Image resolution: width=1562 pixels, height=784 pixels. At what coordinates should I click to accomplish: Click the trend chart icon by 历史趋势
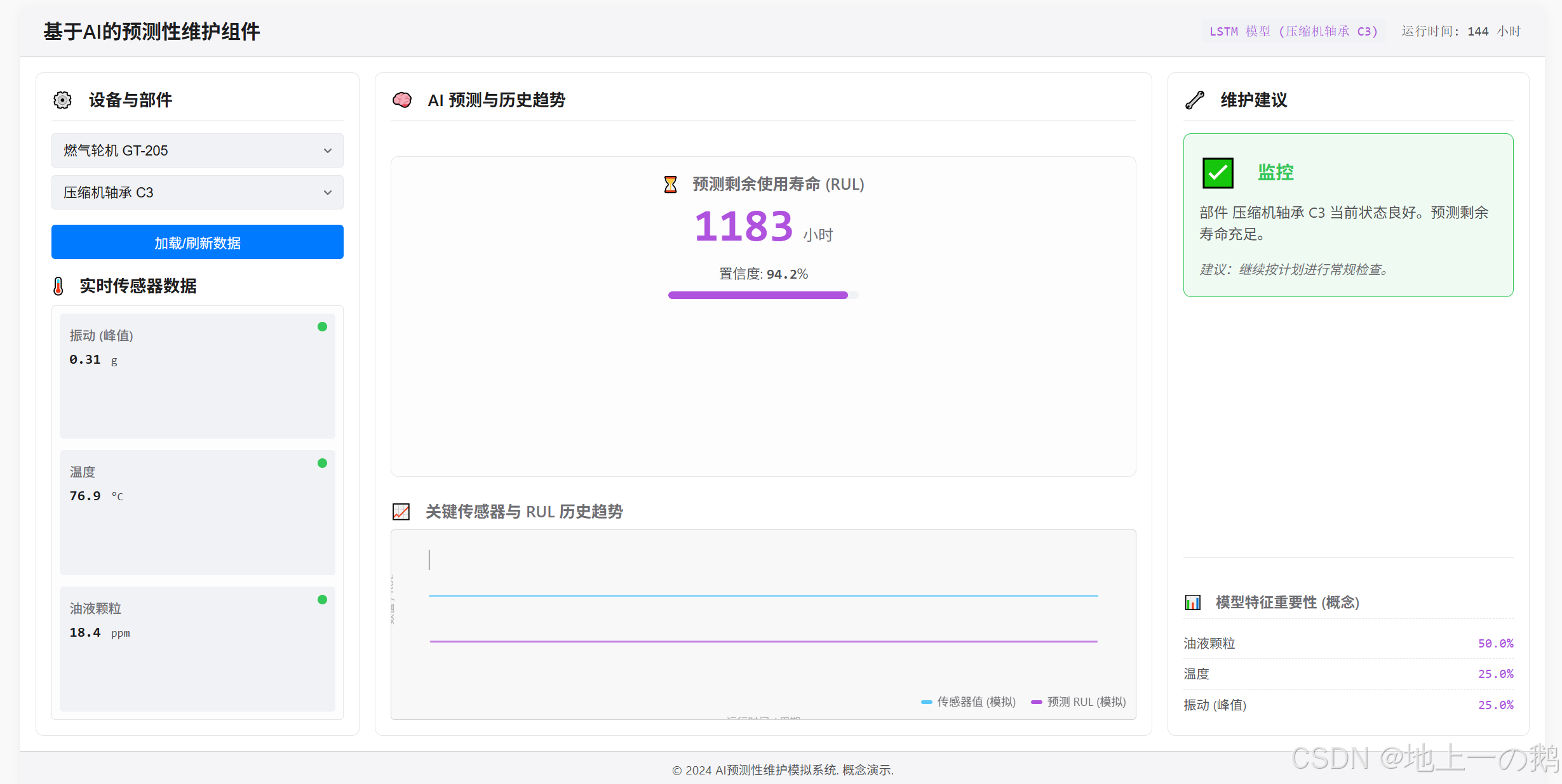[x=401, y=512]
